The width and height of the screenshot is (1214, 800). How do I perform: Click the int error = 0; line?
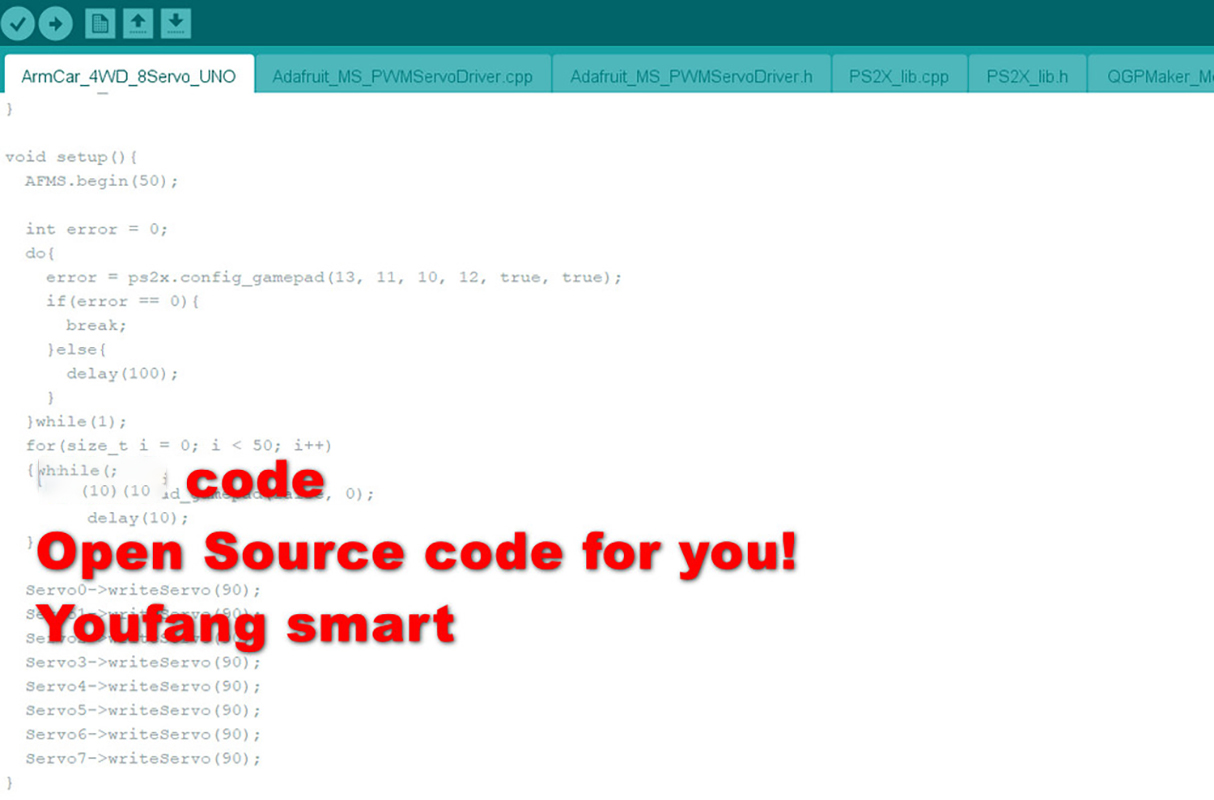pos(97,229)
